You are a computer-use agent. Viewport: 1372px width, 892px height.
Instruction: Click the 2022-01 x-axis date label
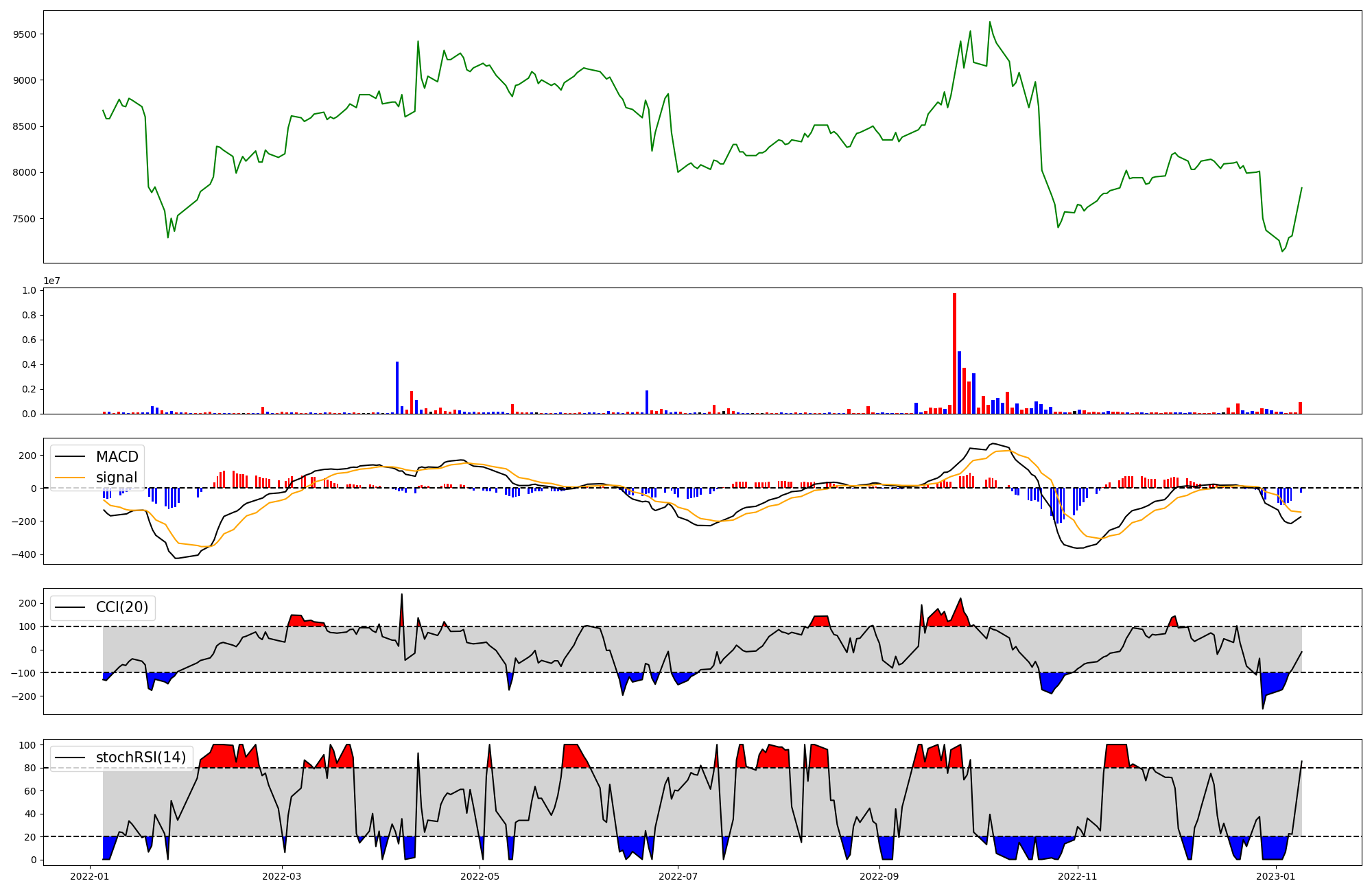(91, 876)
